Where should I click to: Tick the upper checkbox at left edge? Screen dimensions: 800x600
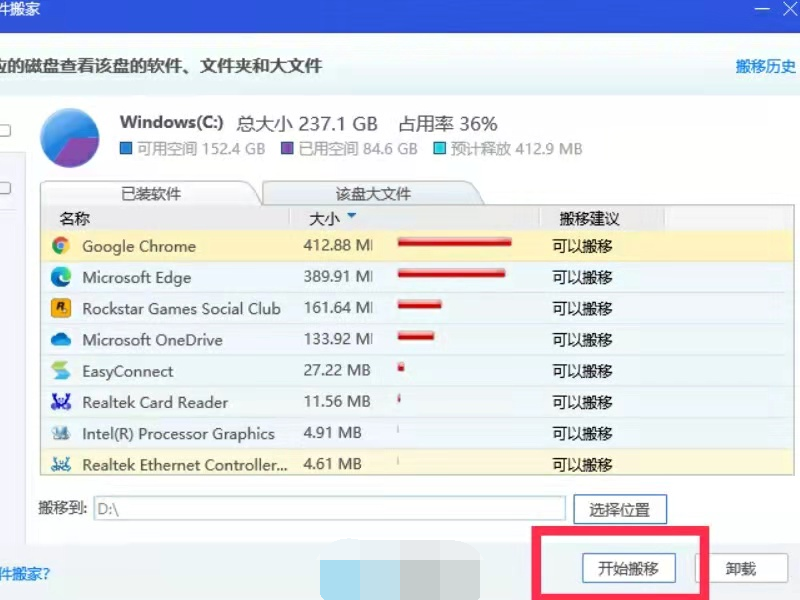pyautogui.click(x=5, y=130)
